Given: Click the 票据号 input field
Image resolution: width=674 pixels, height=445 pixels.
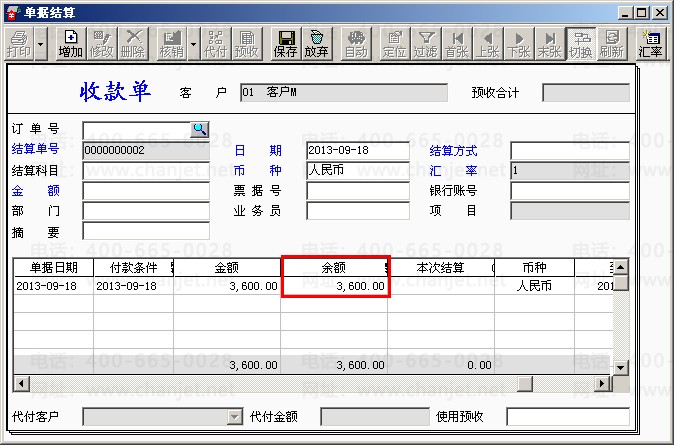Looking at the screenshot, I should click(358, 191).
